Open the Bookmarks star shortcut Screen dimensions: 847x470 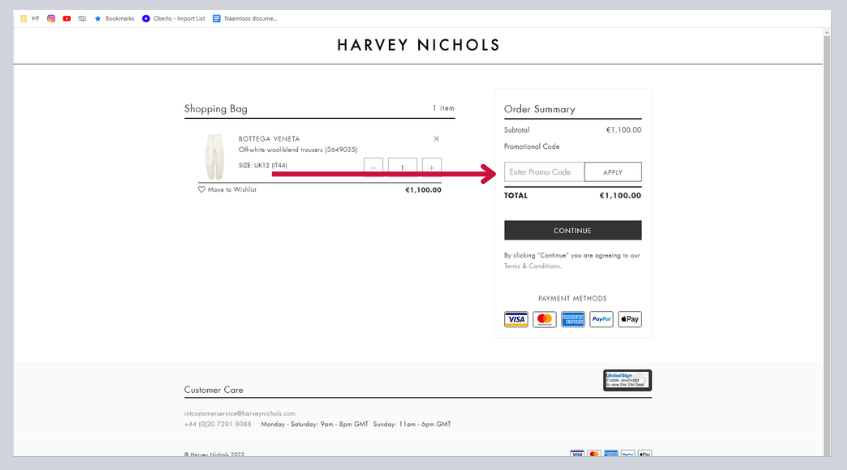tap(114, 18)
